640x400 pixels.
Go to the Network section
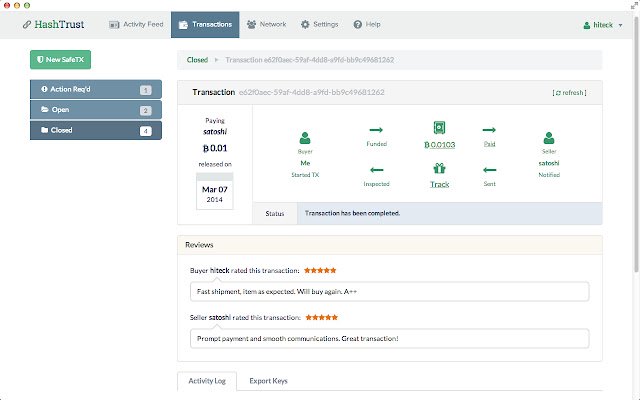click(x=267, y=24)
